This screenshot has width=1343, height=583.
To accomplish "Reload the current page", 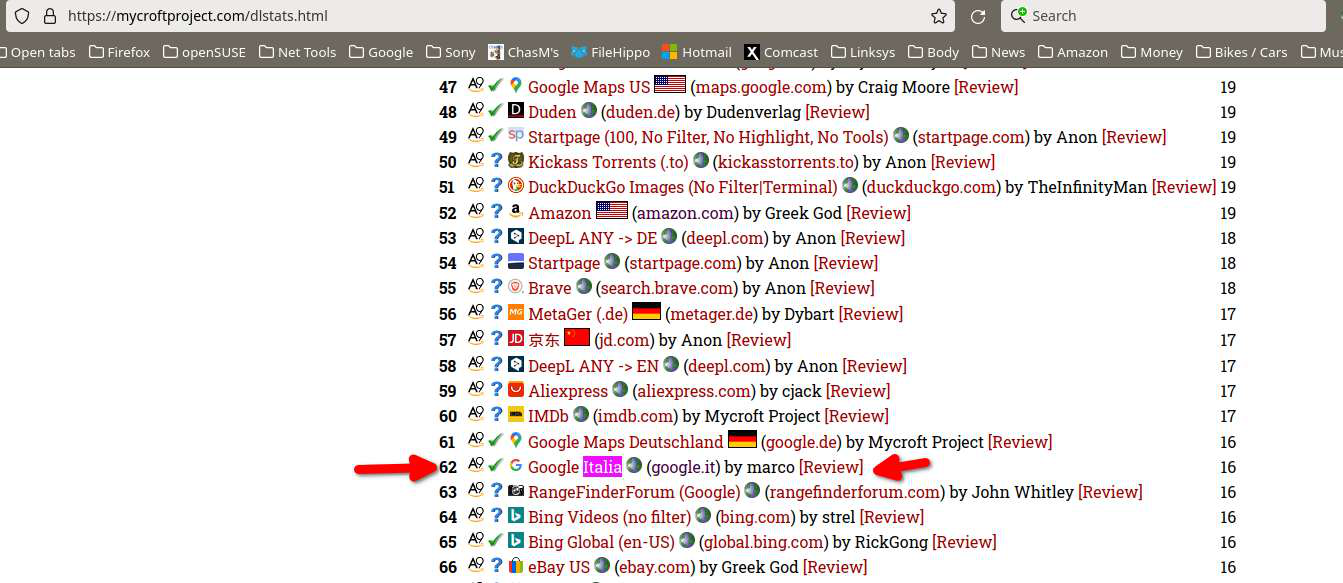I will [979, 16].
